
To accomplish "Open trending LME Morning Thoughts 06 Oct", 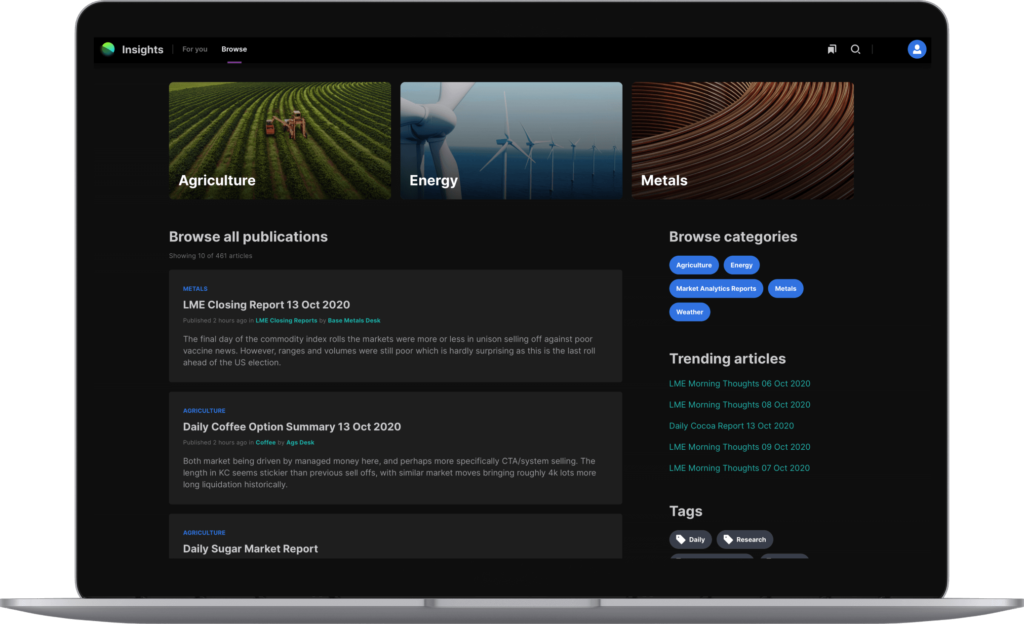I will (739, 384).
